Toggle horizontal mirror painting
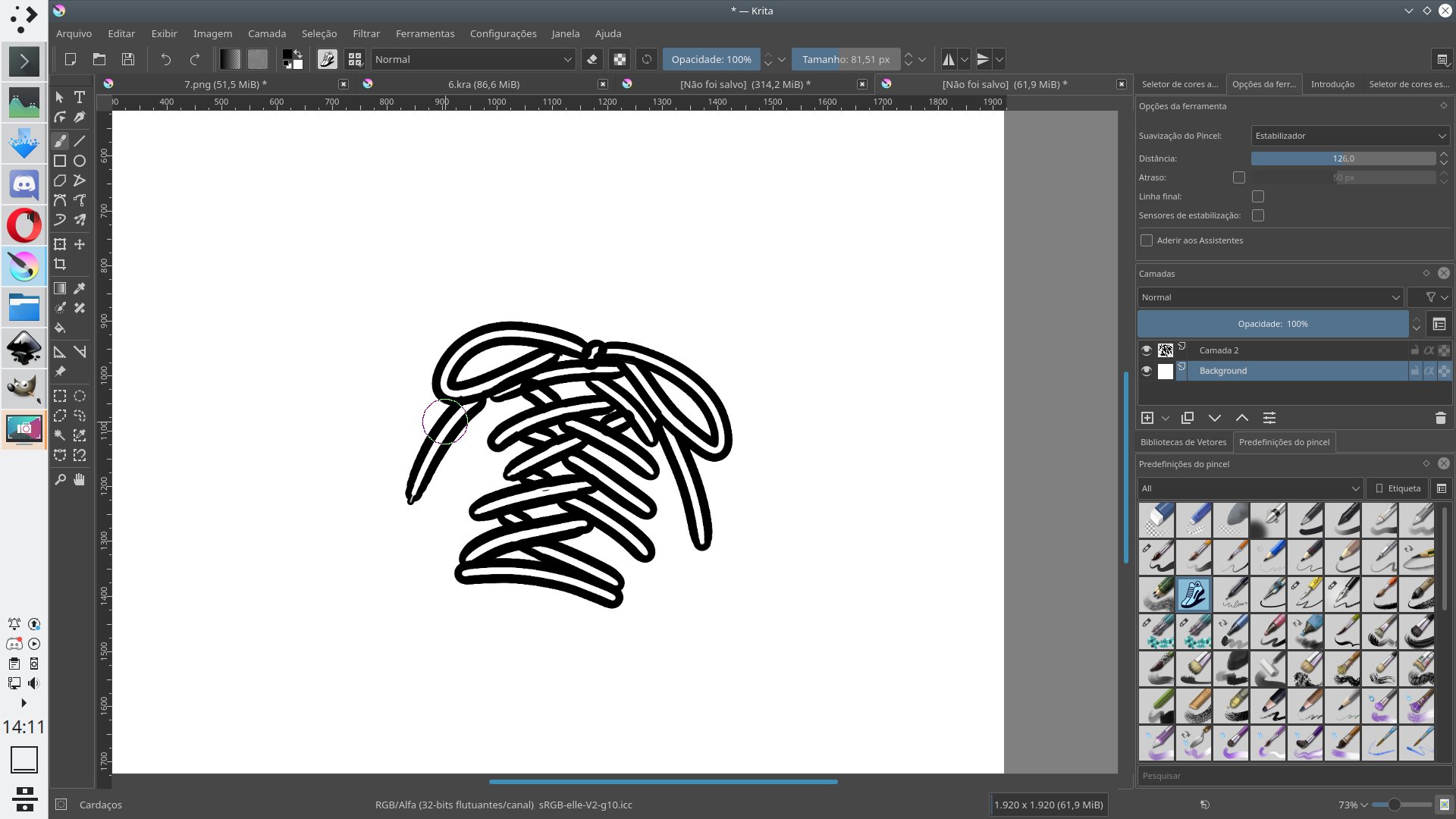The width and height of the screenshot is (1456, 819). (x=949, y=59)
